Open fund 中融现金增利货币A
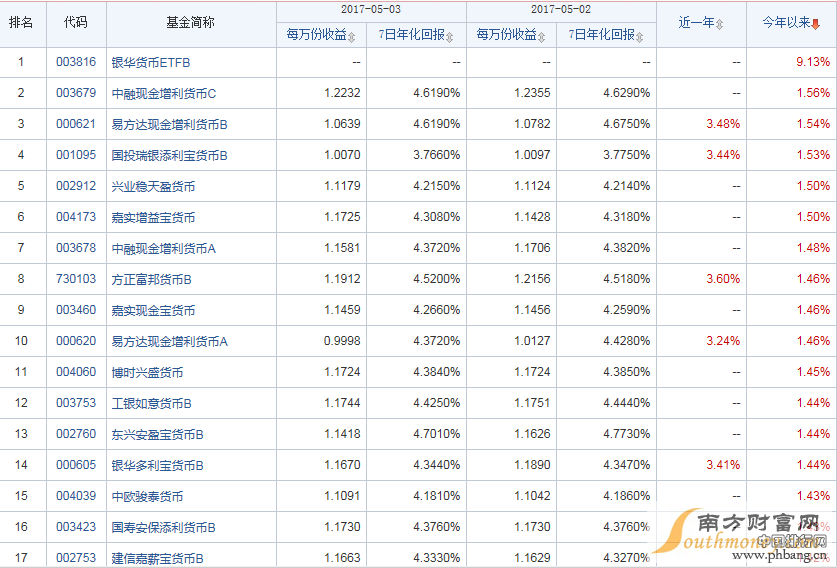This screenshot has height=568, width=837. click(164, 248)
